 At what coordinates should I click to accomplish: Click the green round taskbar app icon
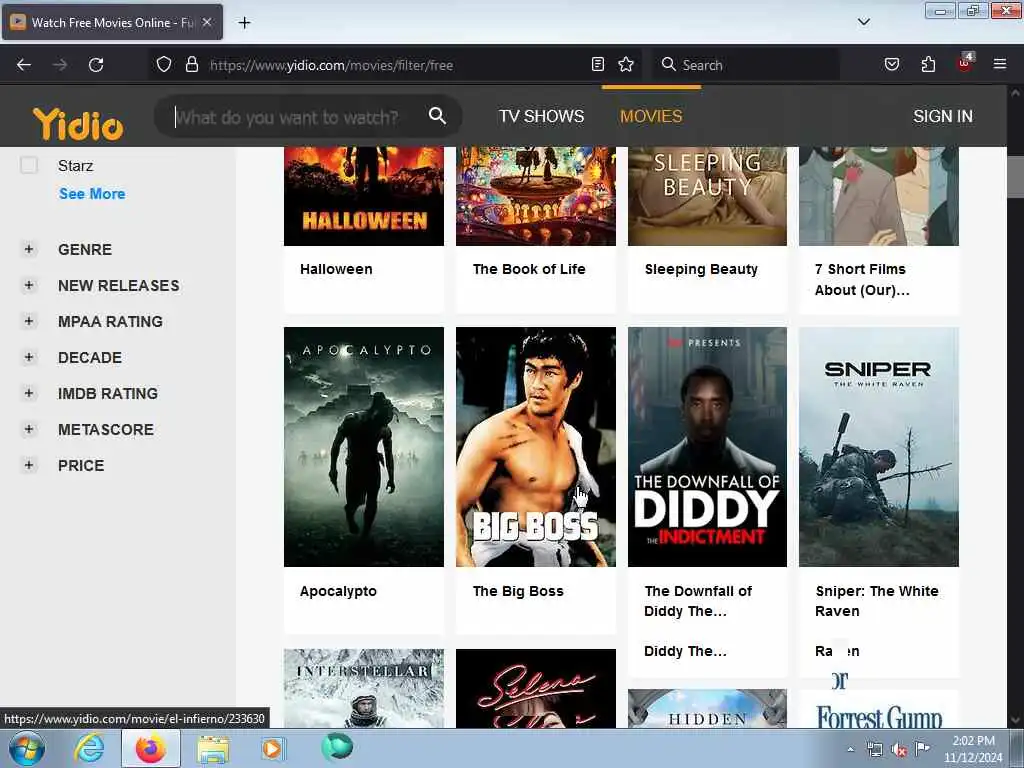tap(337, 747)
